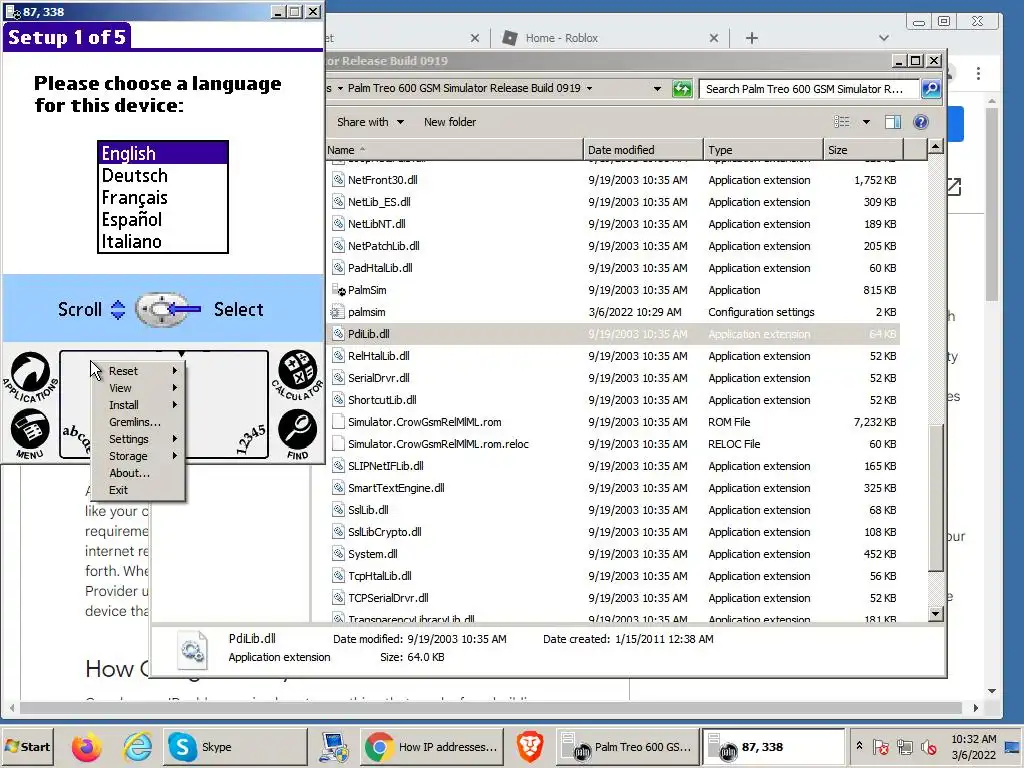
Task: Open the address bar history dropdown
Action: (x=657, y=89)
